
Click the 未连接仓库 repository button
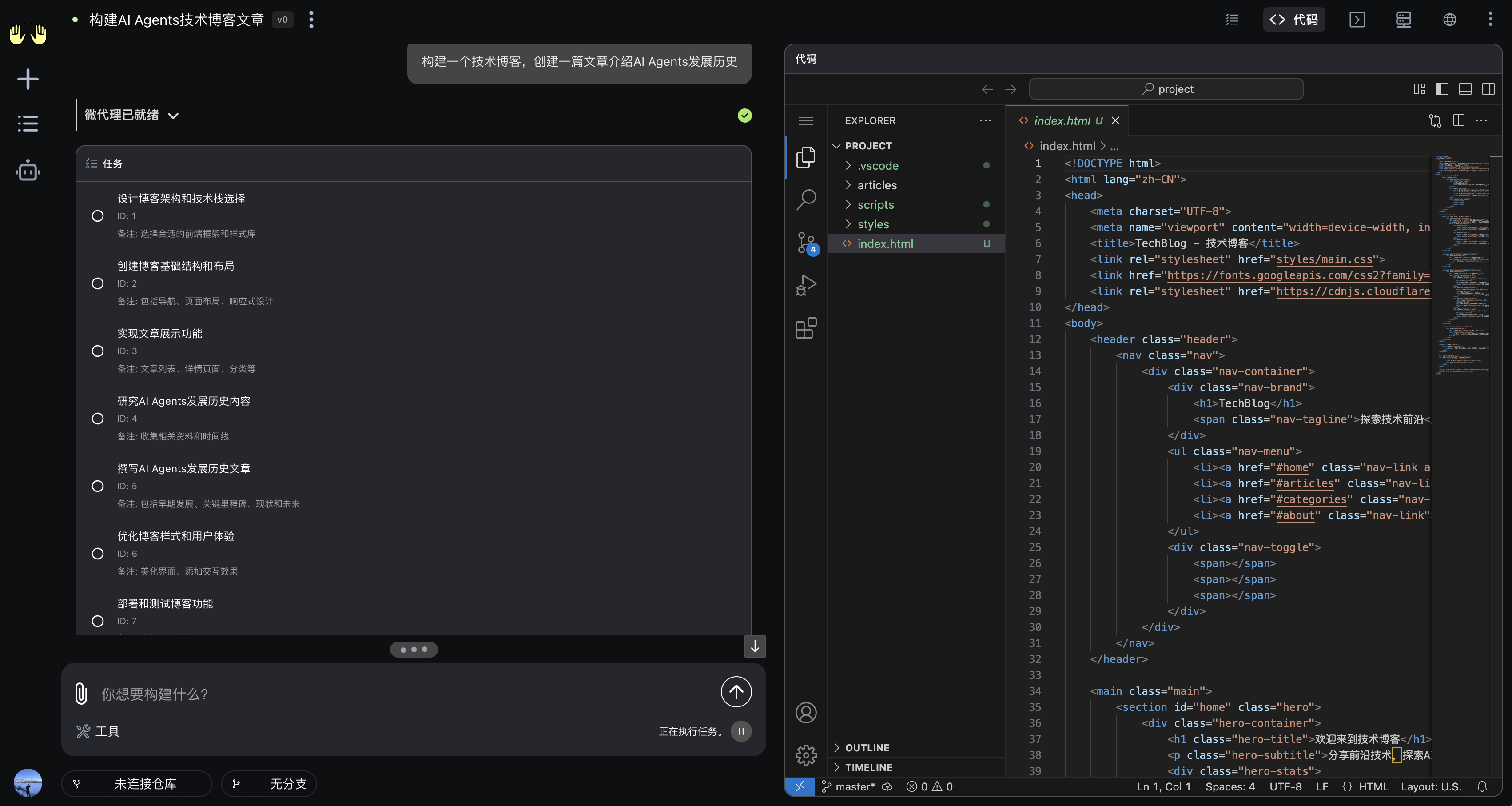point(137,784)
